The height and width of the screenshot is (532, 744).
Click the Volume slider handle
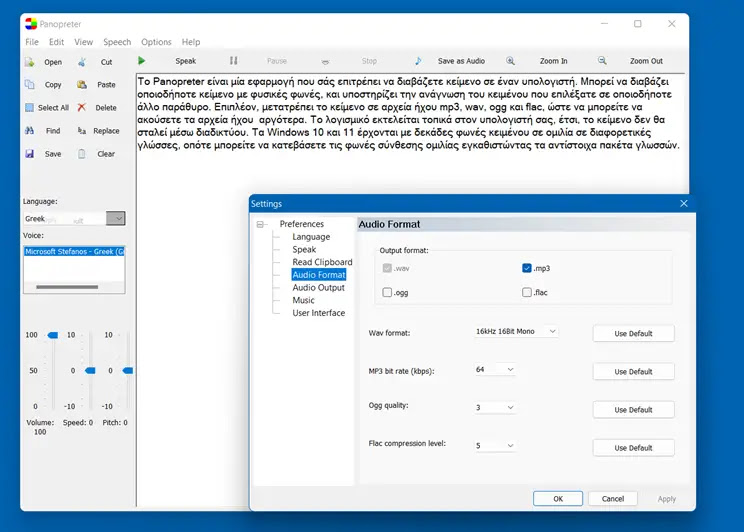point(53,335)
